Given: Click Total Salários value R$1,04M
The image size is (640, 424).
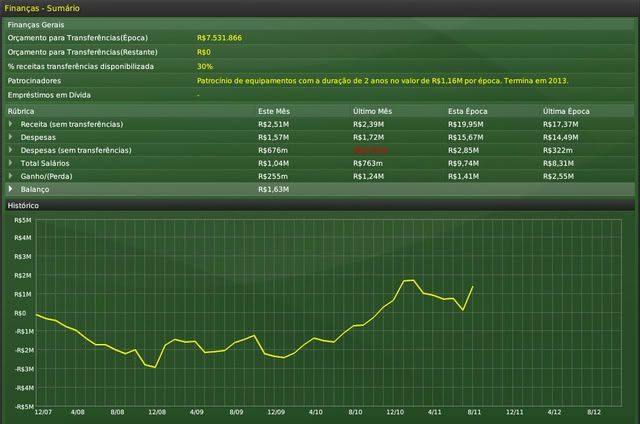Looking at the screenshot, I should coord(273,163).
